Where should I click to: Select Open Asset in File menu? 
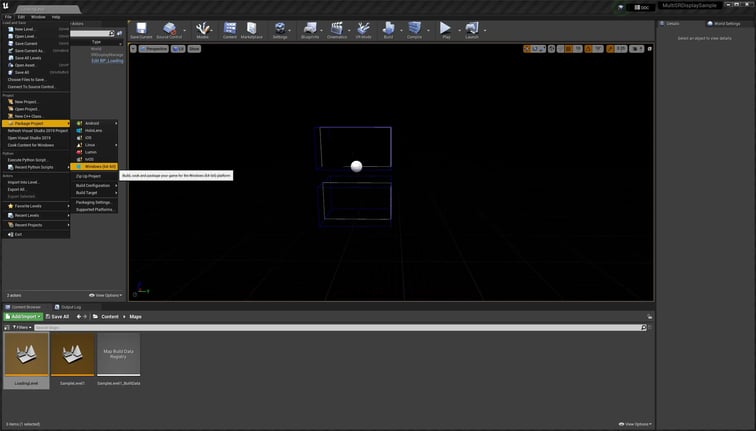coord(36,65)
